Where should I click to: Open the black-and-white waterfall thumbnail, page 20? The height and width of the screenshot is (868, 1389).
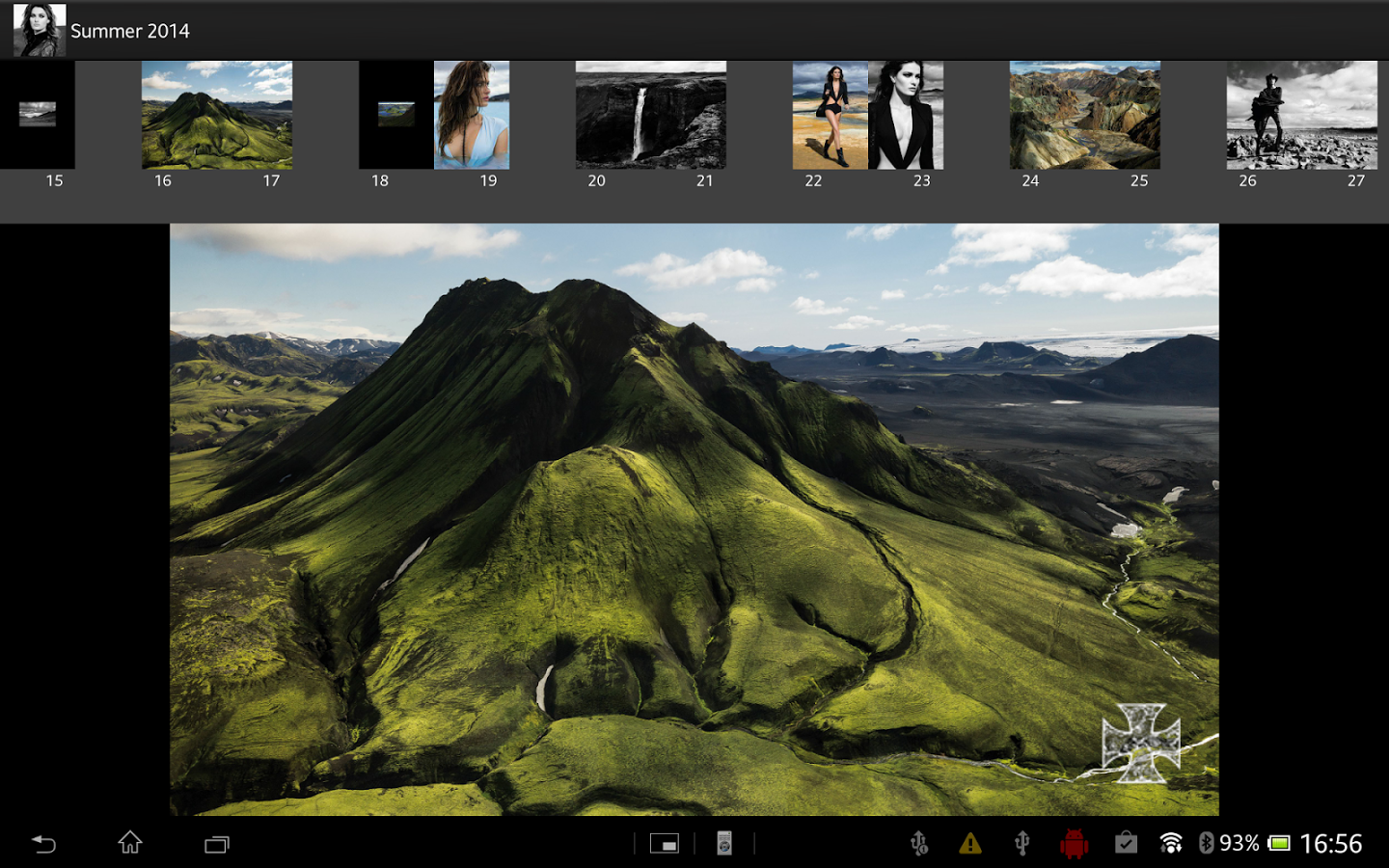[x=651, y=115]
